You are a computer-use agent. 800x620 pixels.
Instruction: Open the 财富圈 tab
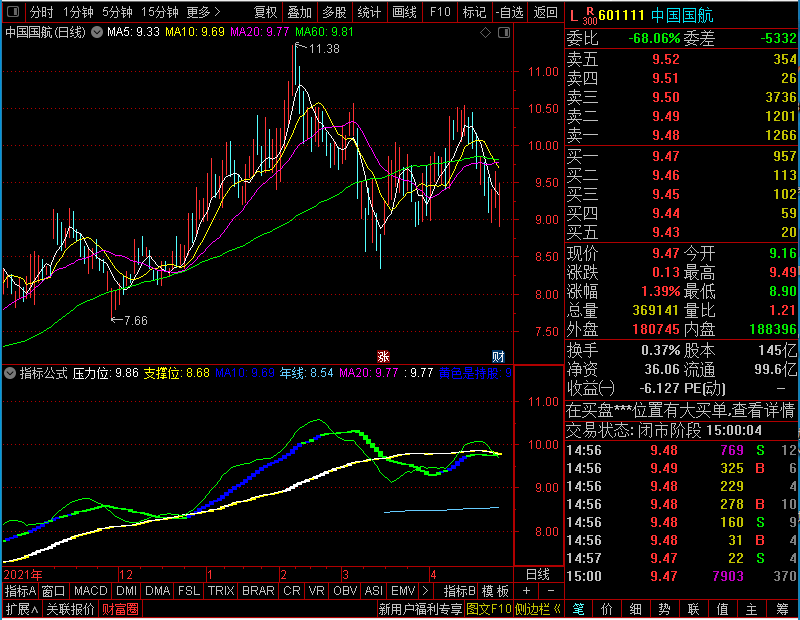120,609
